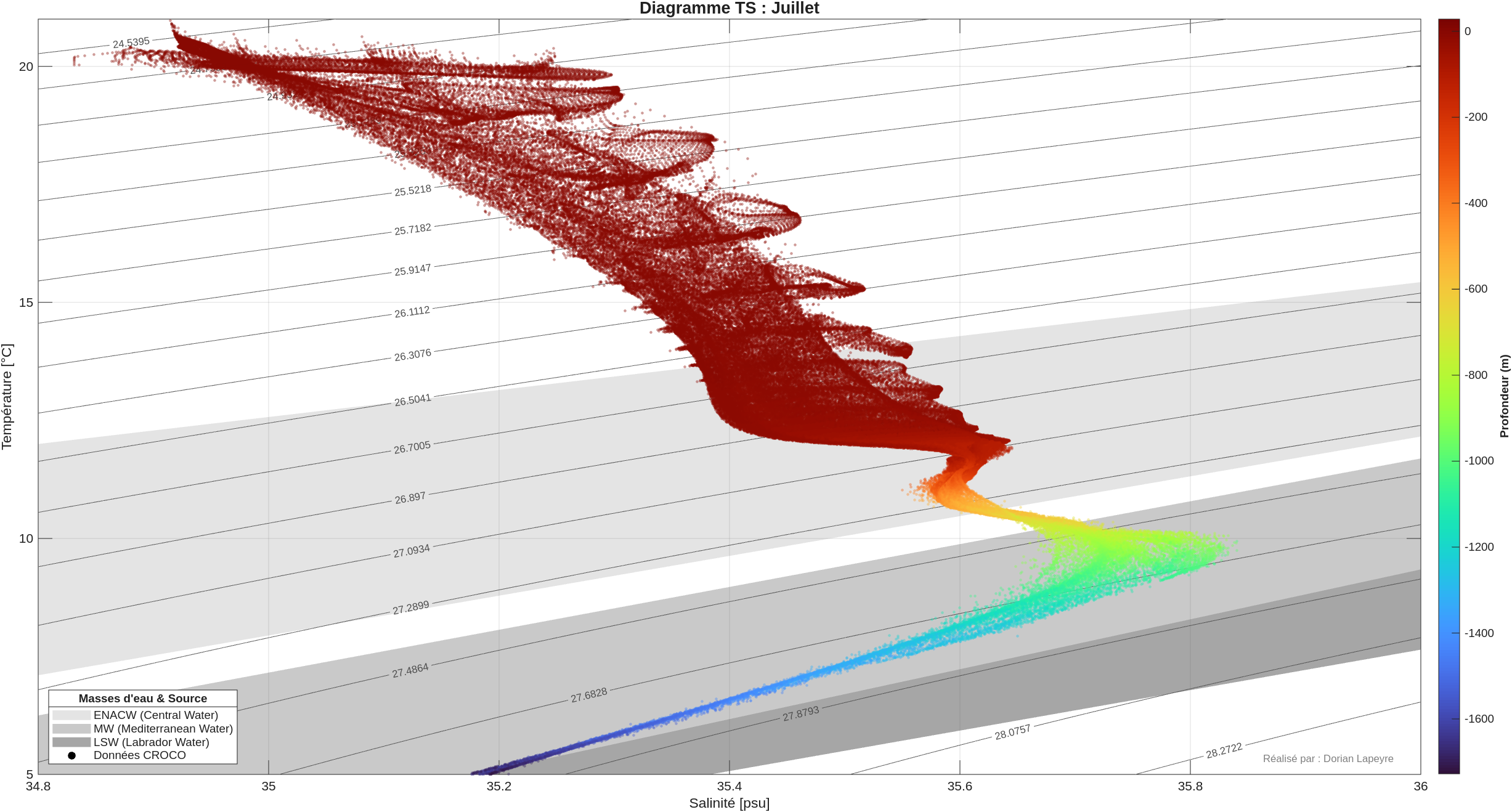Click temperature axis tick "20"

pos(26,67)
